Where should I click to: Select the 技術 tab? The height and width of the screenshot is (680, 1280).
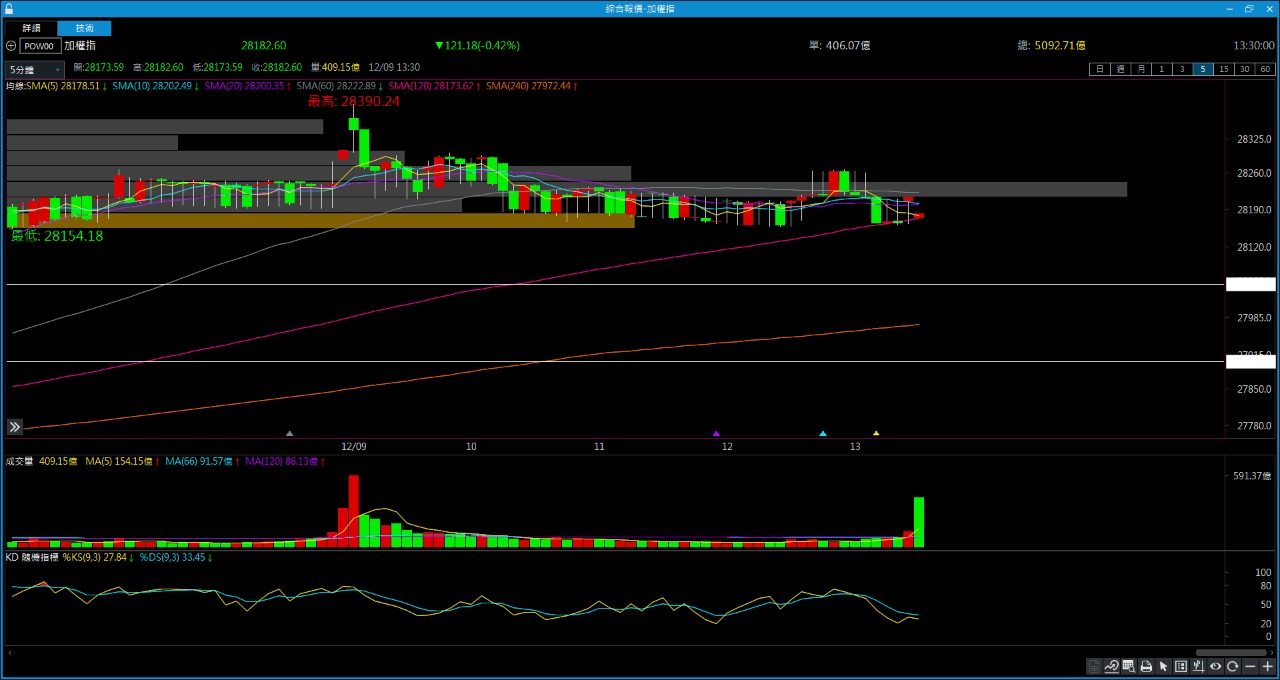(85, 28)
